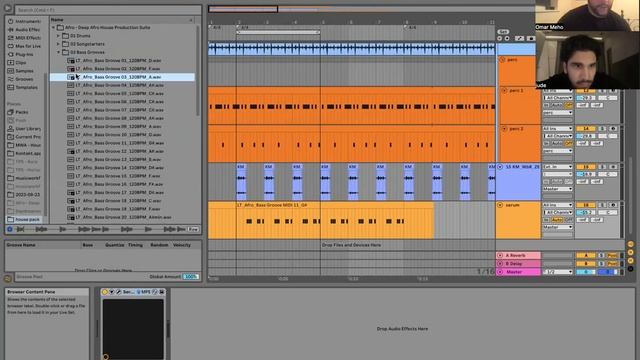The width and height of the screenshot is (640, 360).
Task: Open the Samples browser category
Action: point(20,71)
